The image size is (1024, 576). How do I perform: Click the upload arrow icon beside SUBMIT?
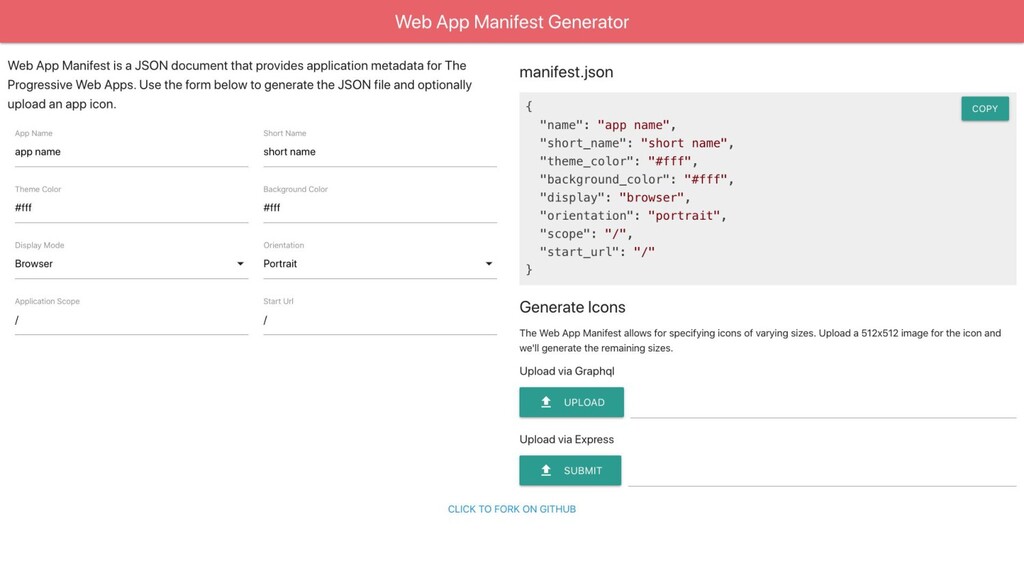[546, 470]
